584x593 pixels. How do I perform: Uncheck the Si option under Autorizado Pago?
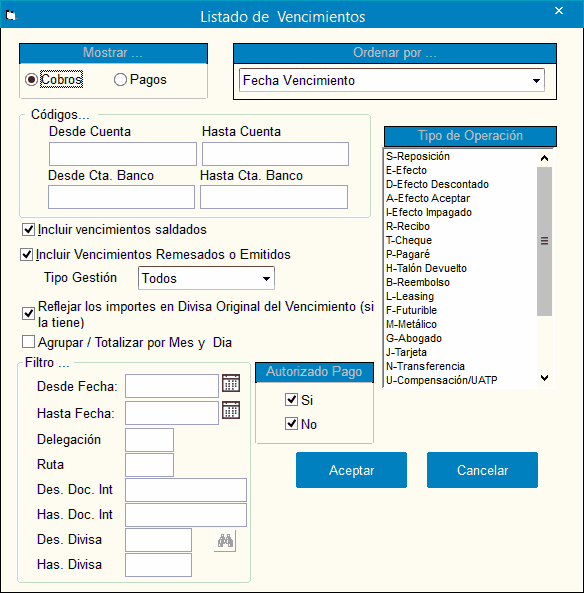pyautogui.click(x=291, y=399)
